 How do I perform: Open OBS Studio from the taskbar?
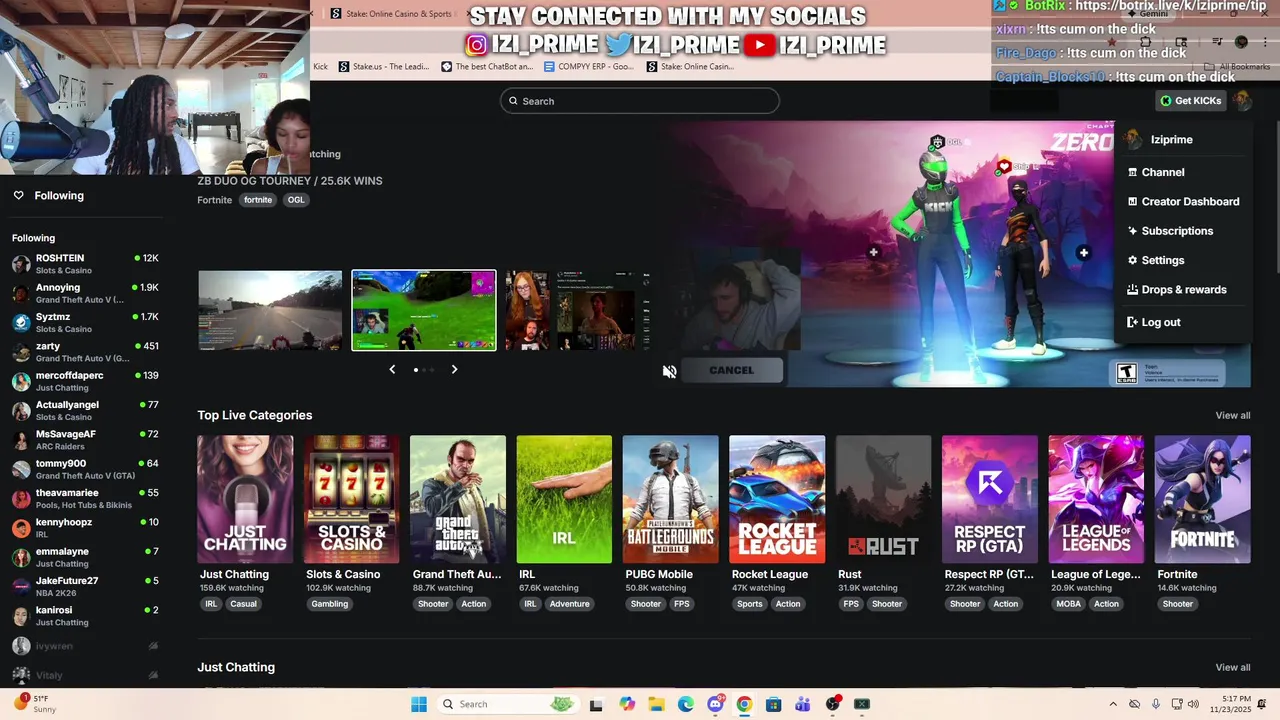(833, 704)
